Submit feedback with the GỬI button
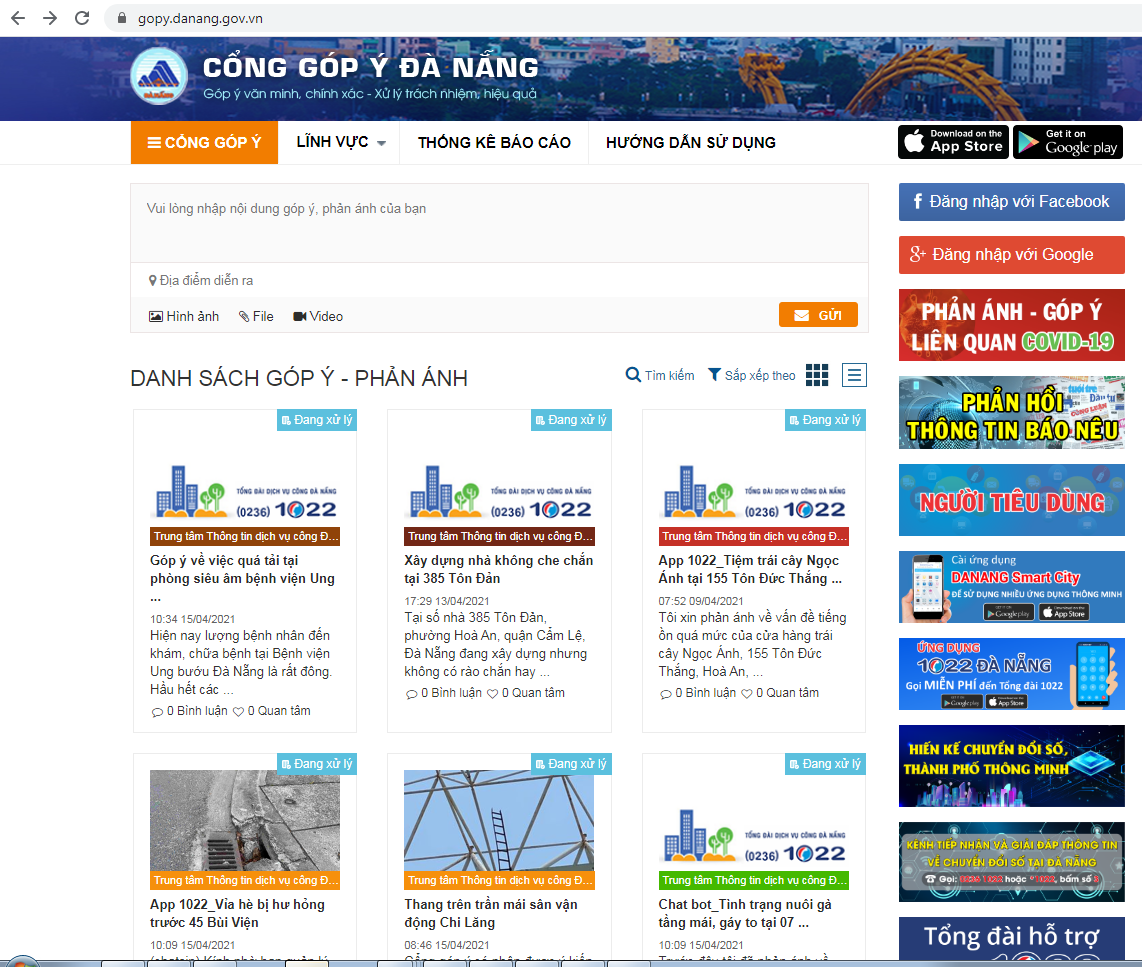 click(x=818, y=315)
